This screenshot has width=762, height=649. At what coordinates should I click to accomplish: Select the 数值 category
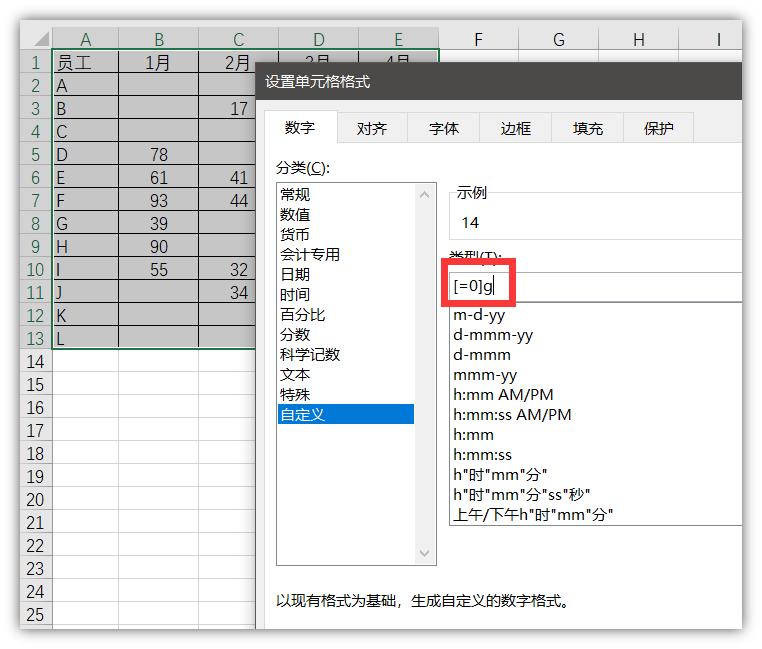pos(346,214)
